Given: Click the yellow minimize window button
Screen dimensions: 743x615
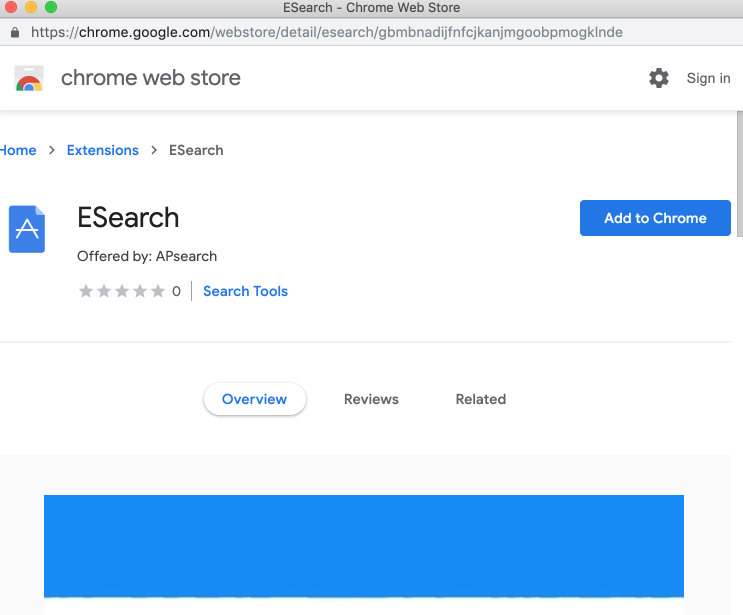Looking at the screenshot, I should pyautogui.click(x=31, y=7).
